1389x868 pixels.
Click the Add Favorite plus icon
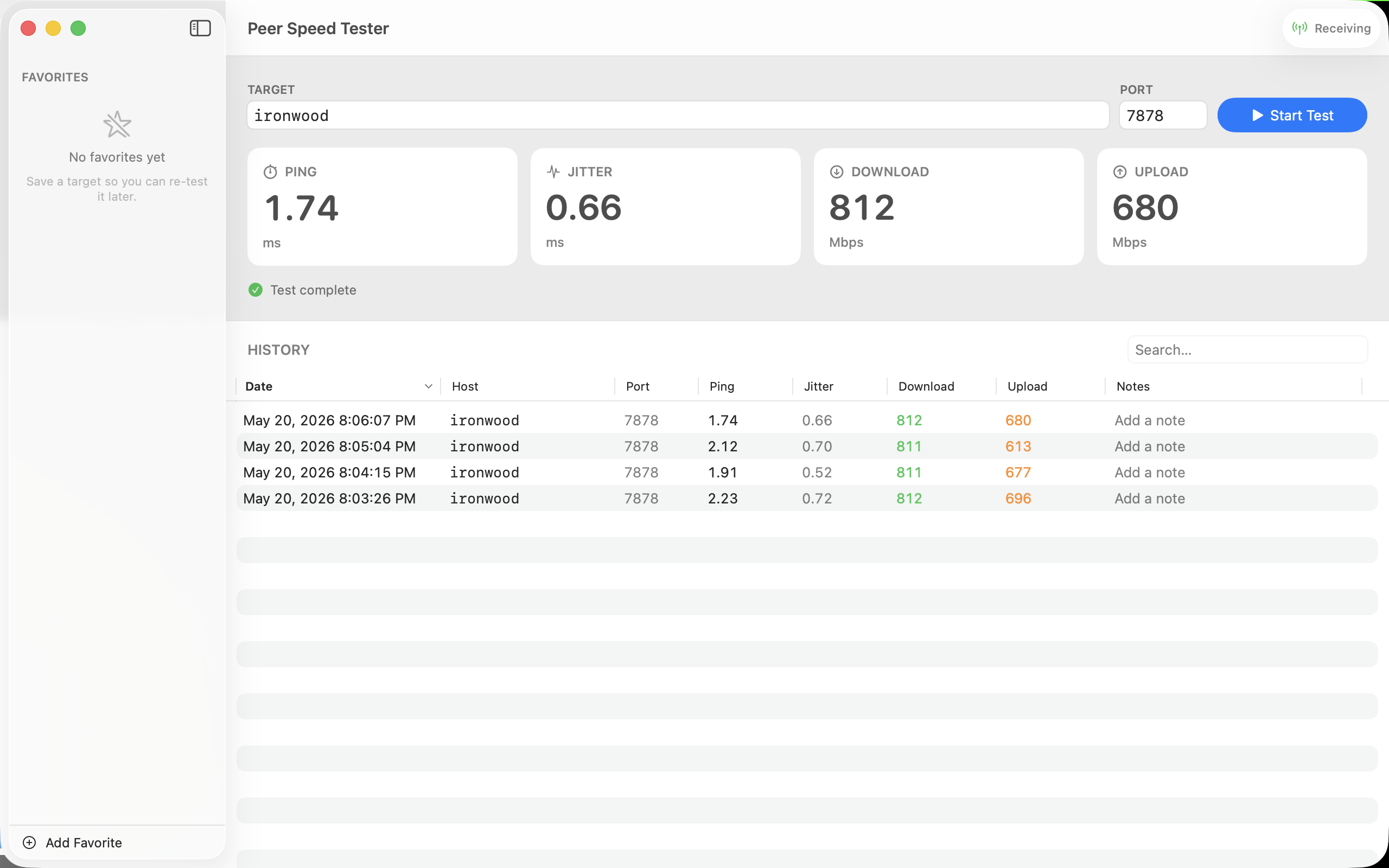coord(29,842)
